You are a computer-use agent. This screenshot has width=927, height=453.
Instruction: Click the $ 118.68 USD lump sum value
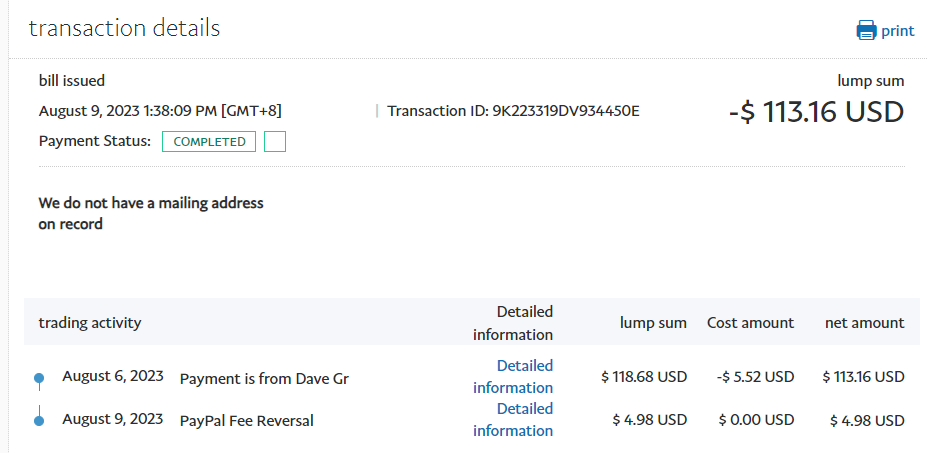644,377
